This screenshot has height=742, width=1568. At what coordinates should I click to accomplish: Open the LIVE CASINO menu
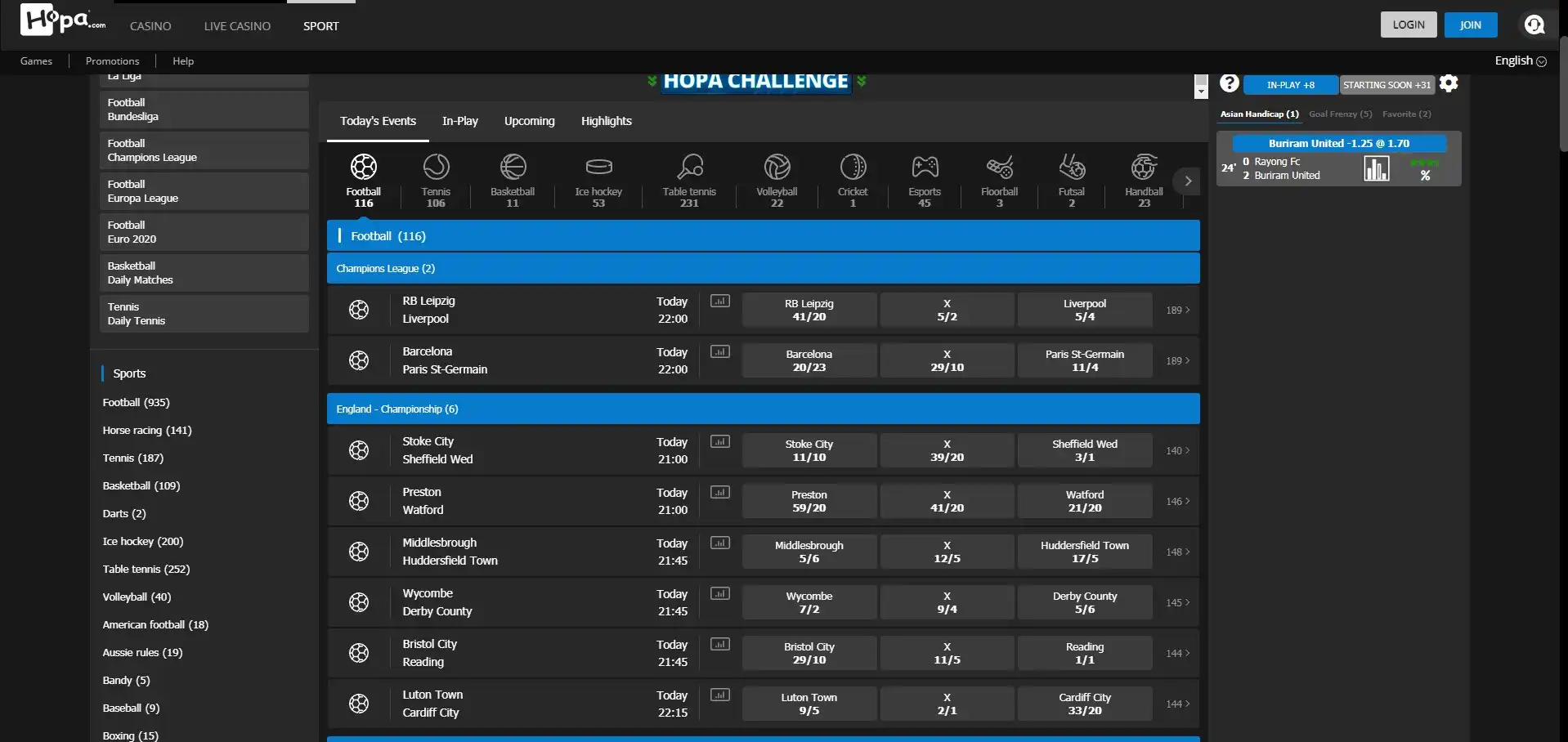[x=237, y=26]
